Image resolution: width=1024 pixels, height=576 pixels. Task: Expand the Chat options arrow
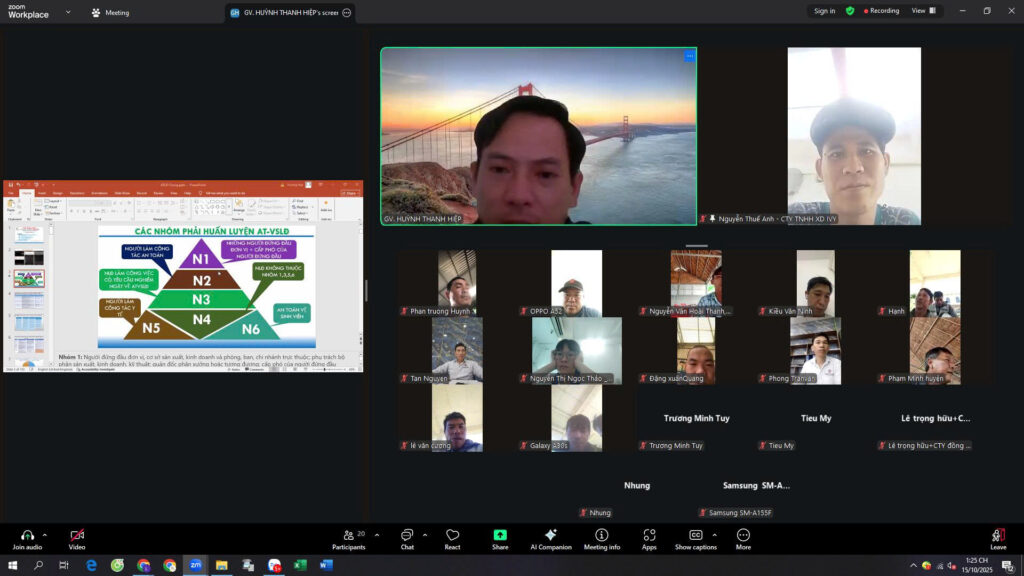(425, 534)
